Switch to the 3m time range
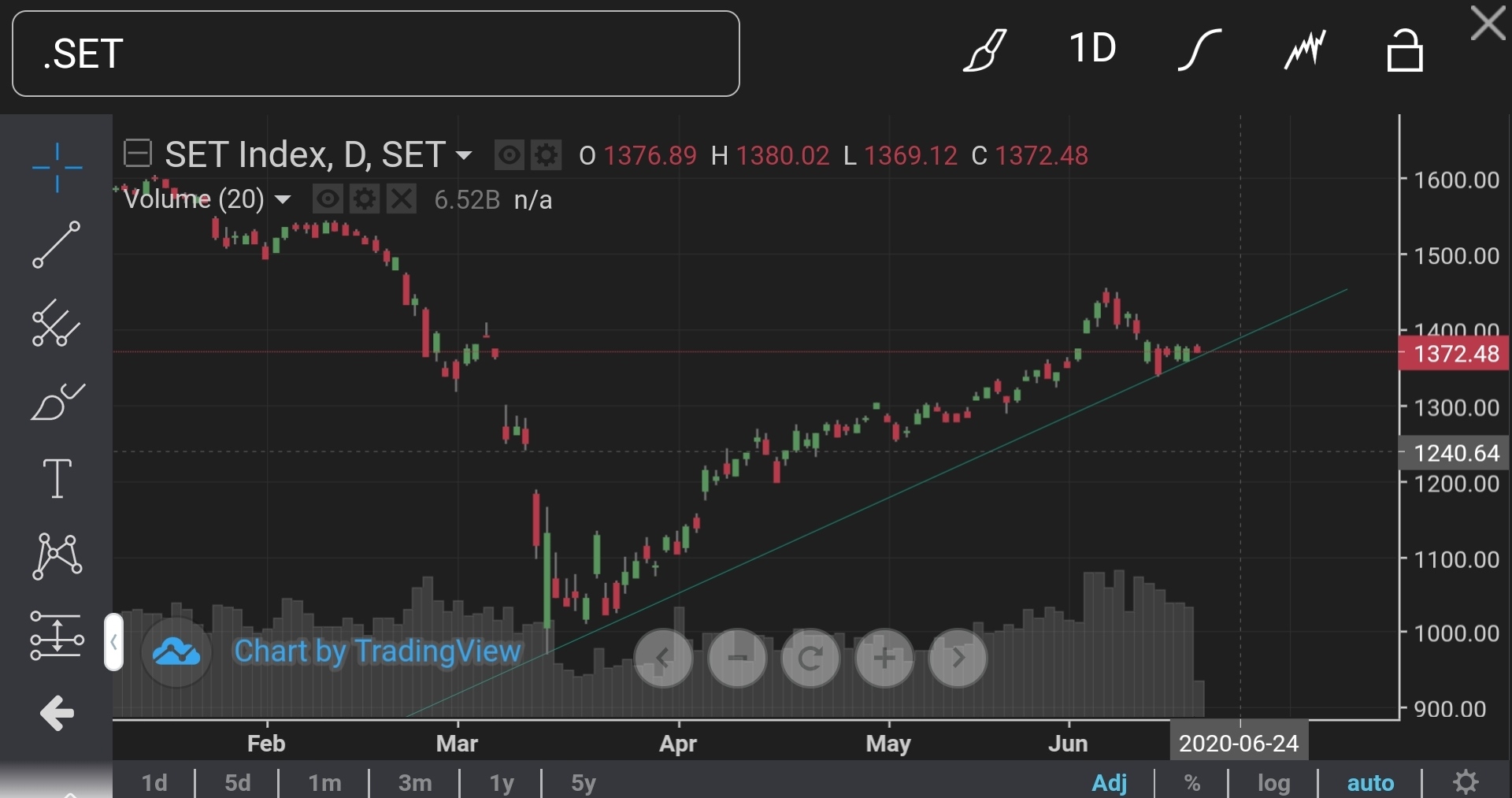The width and height of the screenshot is (1512, 798). pos(414,783)
